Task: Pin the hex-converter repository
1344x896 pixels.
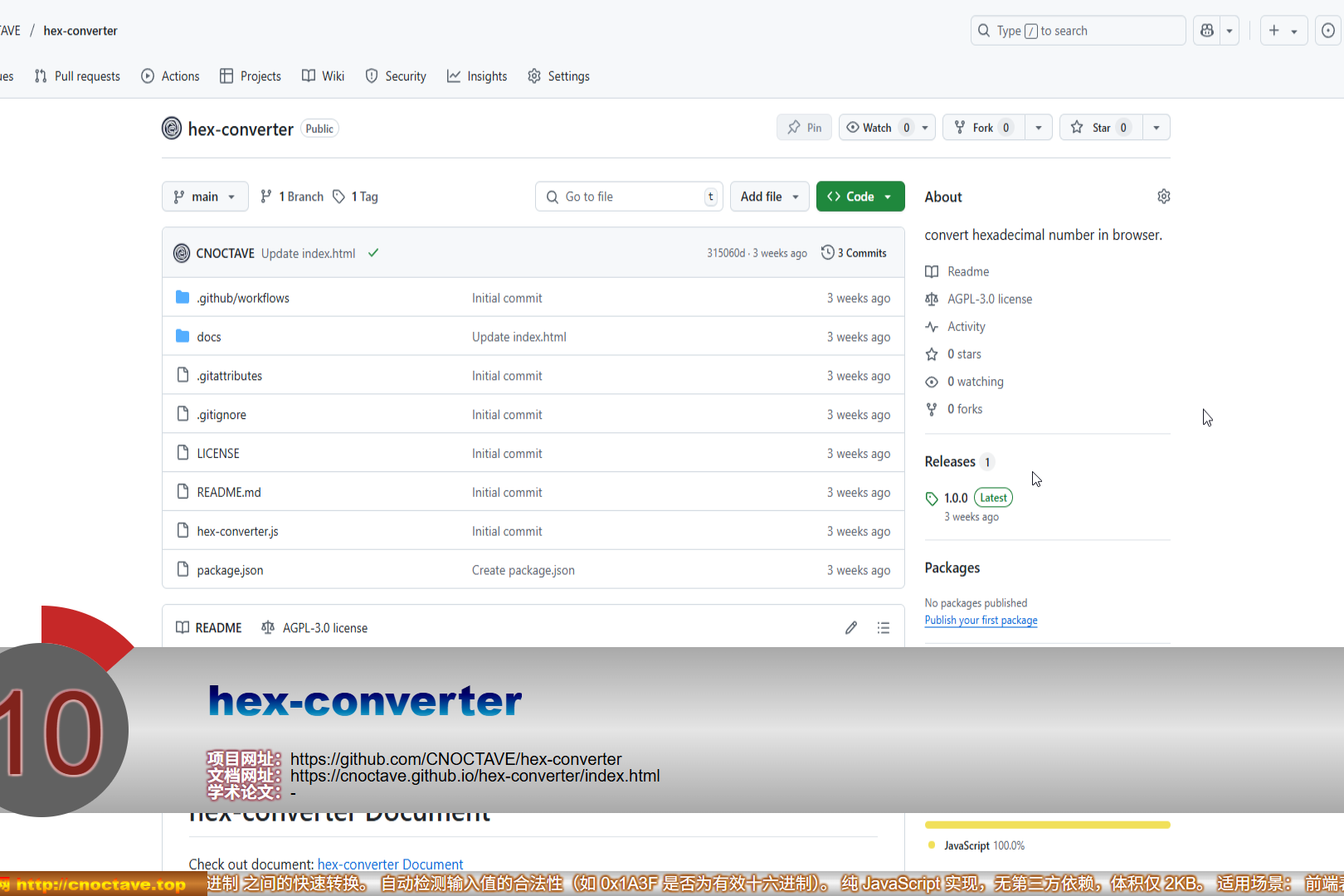Action: click(804, 128)
